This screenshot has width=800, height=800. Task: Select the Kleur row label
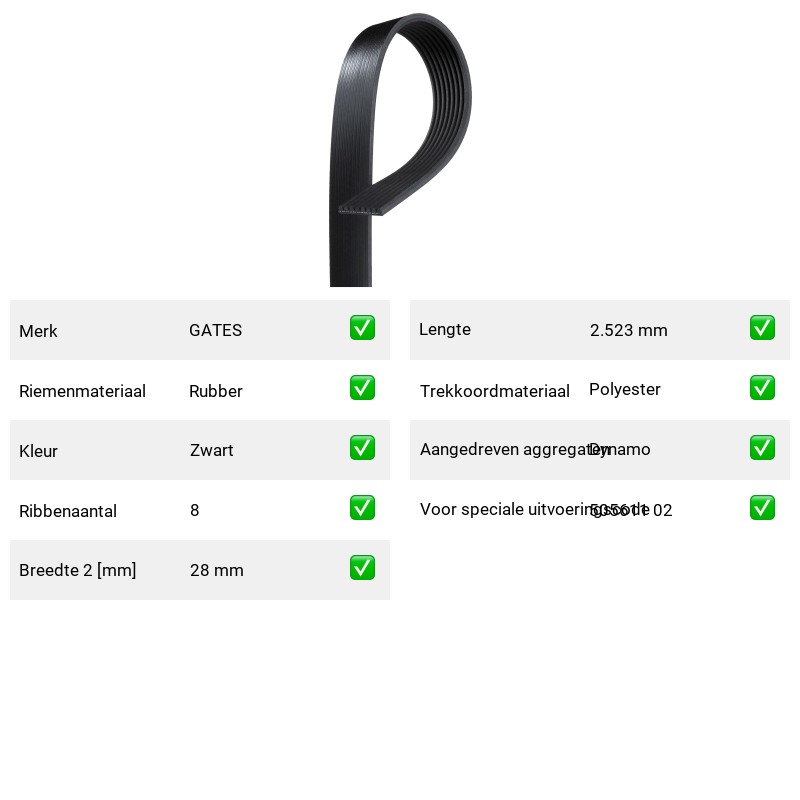[x=38, y=451]
